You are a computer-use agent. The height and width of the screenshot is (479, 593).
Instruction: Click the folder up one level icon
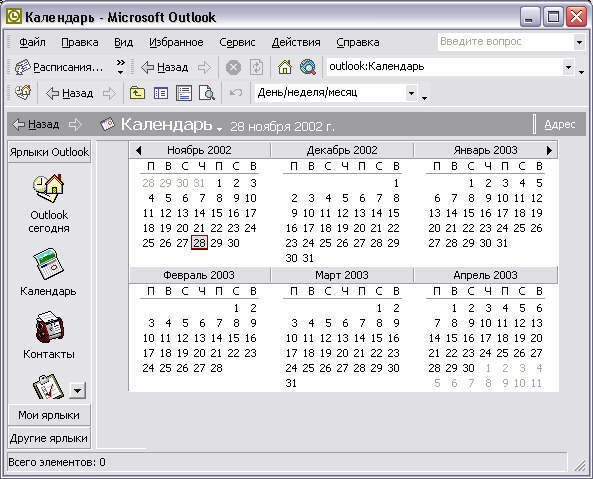coord(137,93)
